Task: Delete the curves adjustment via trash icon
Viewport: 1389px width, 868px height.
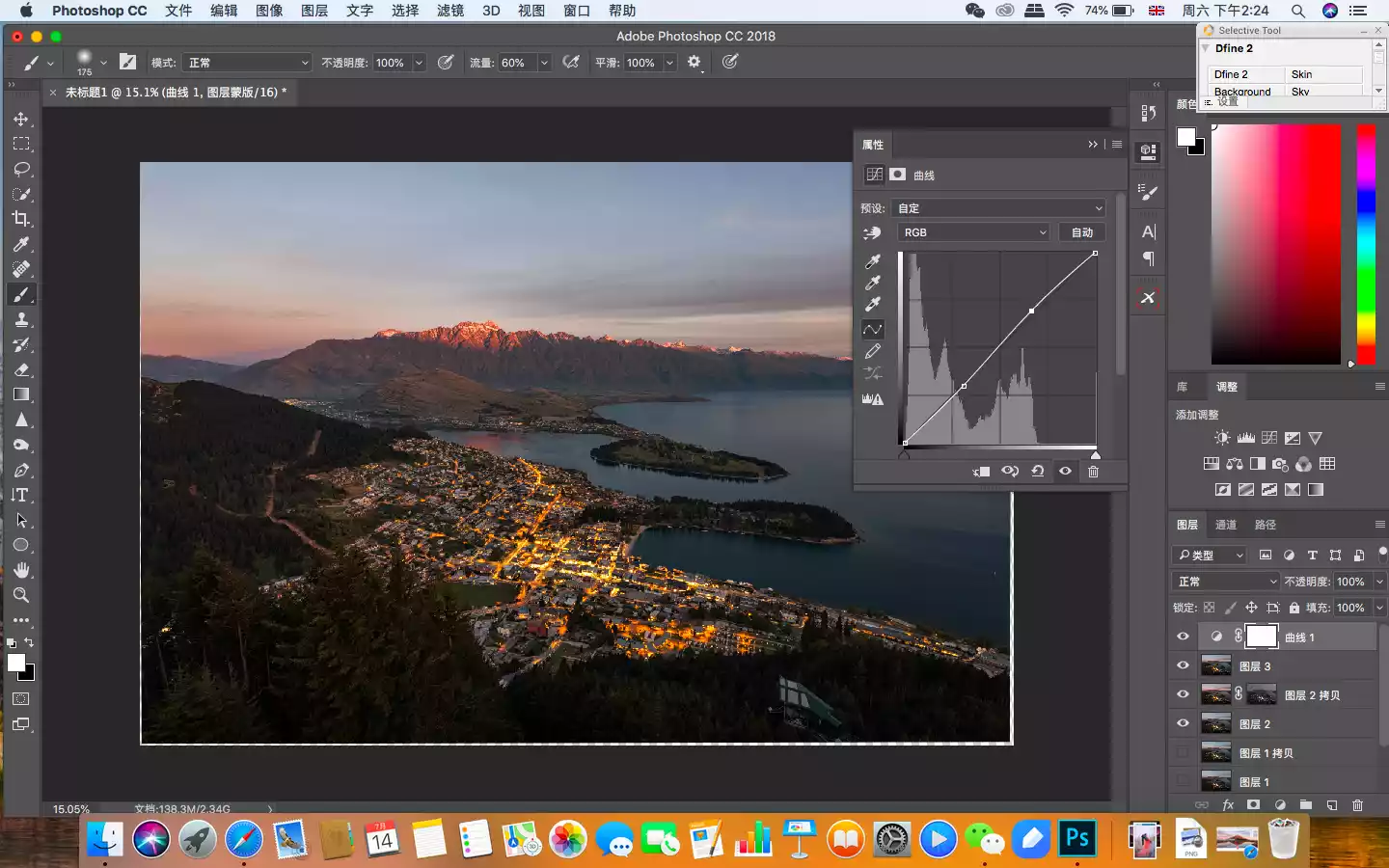Action: [1093, 472]
